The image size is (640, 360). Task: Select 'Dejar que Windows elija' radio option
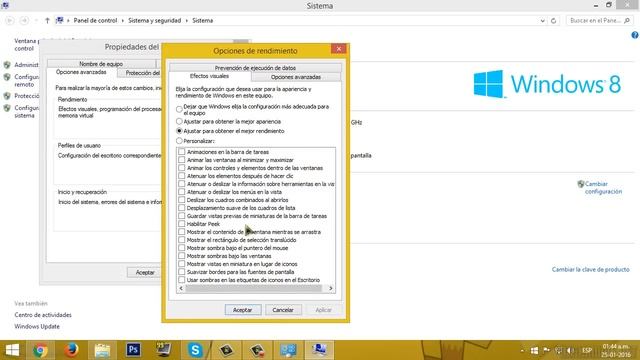(x=179, y=109)
